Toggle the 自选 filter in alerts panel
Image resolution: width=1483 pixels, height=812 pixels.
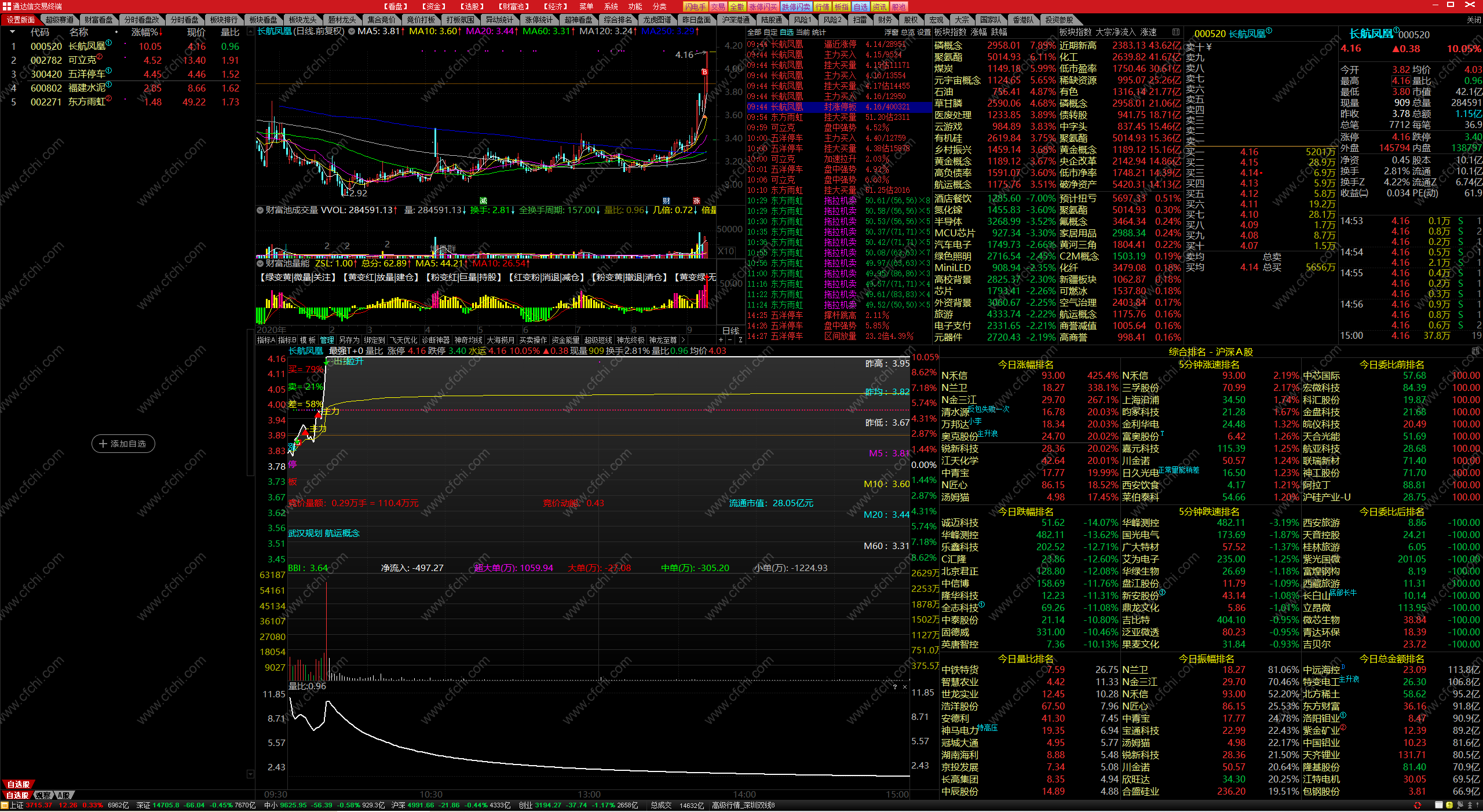click(x=786, y=32)
